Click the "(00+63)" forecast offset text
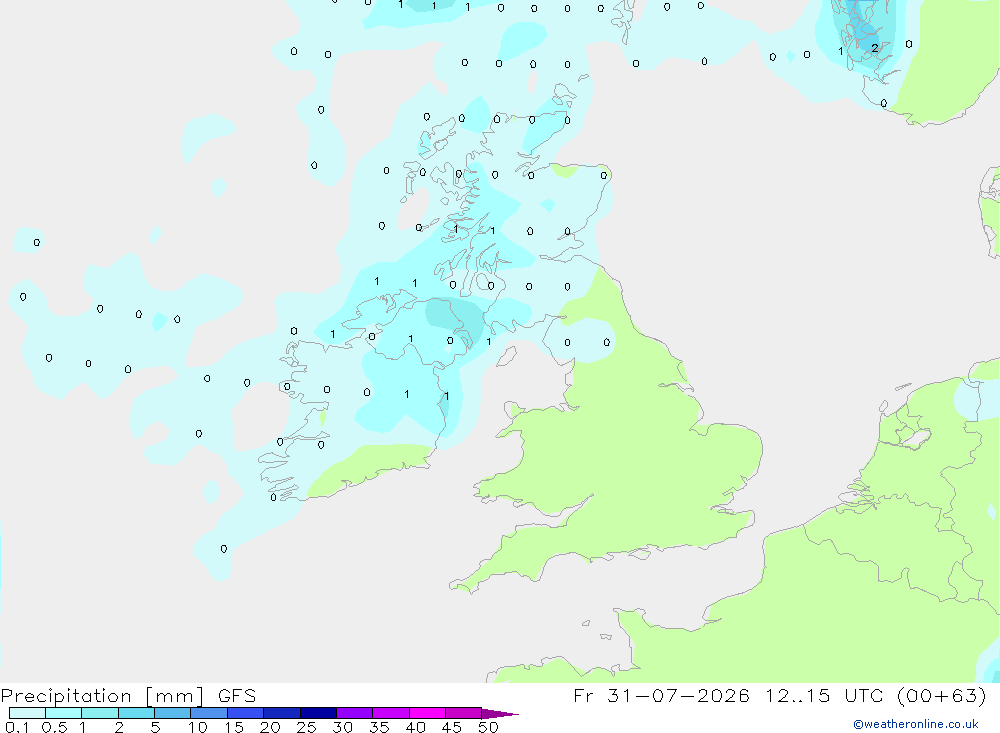This screenshot has height=733, width=1000. [x=941, y=695]
